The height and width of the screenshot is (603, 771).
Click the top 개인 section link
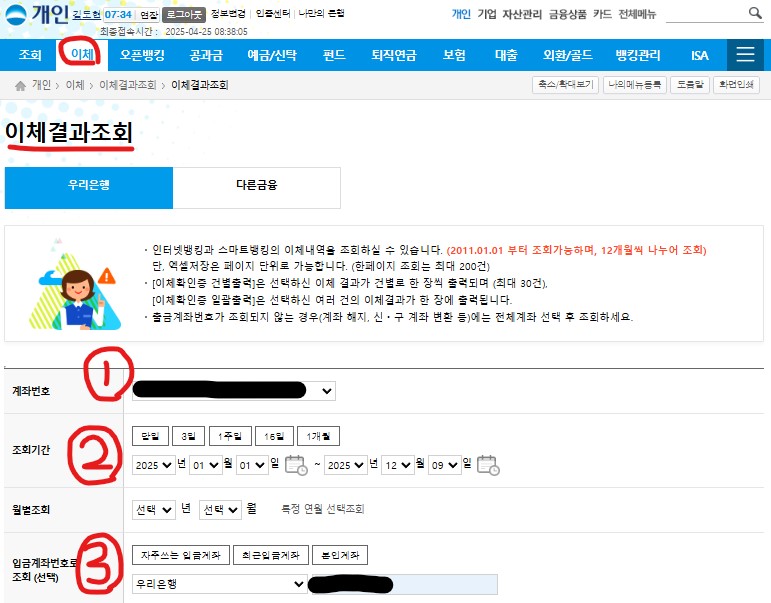tap(461, 14)
